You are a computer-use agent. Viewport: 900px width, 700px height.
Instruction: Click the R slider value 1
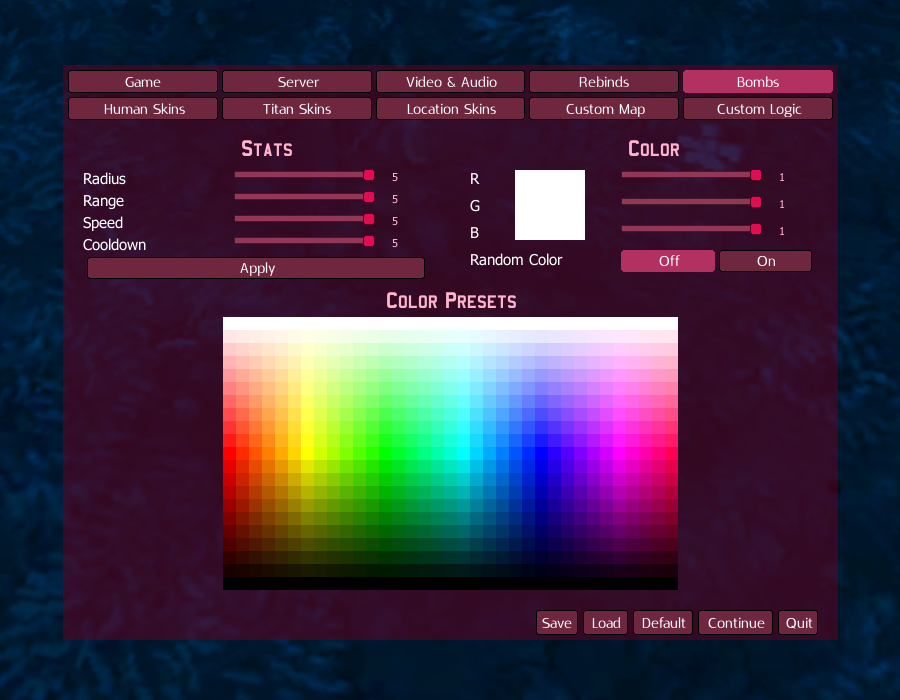coord(782,177)
